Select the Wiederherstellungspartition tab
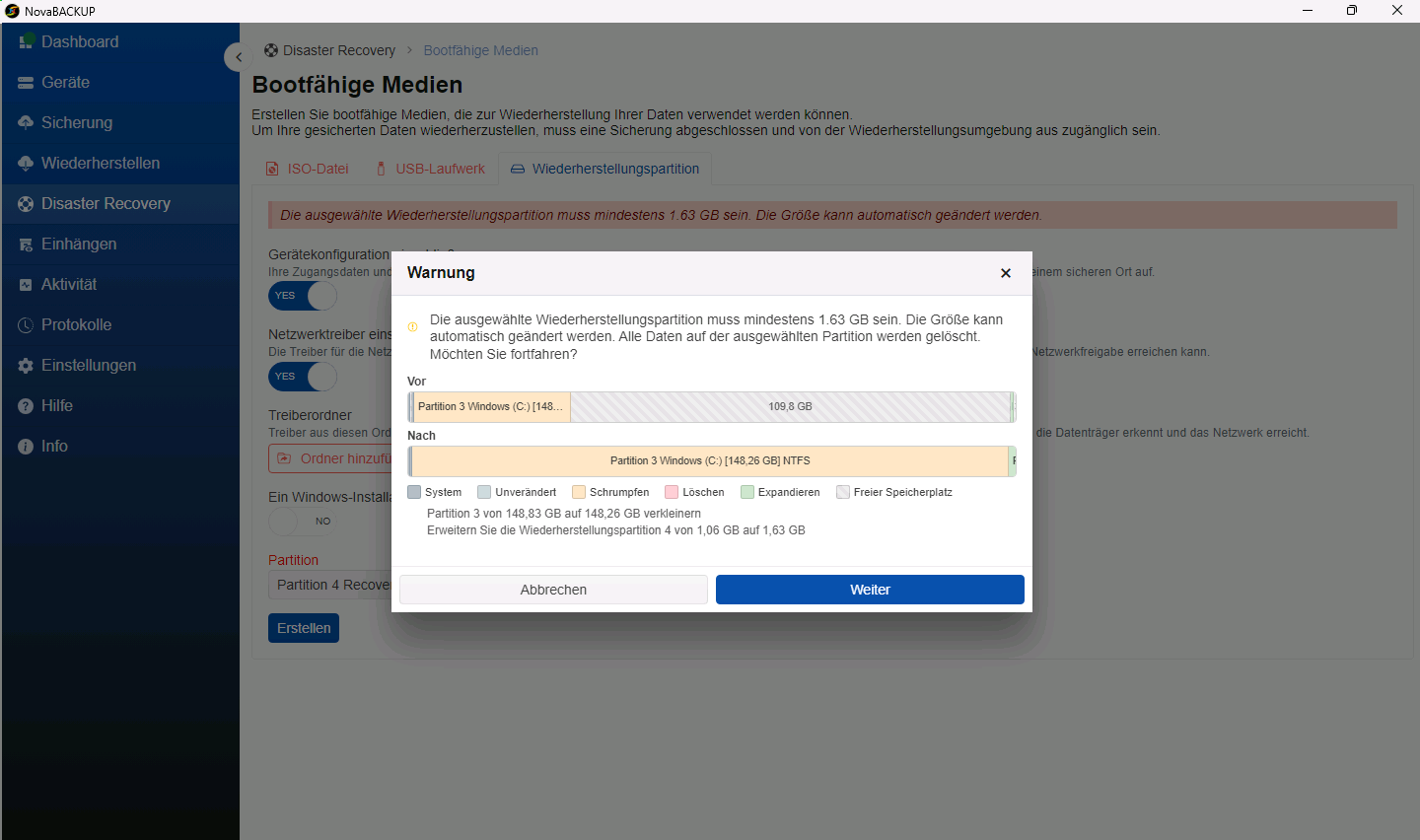 click(605, 169)
